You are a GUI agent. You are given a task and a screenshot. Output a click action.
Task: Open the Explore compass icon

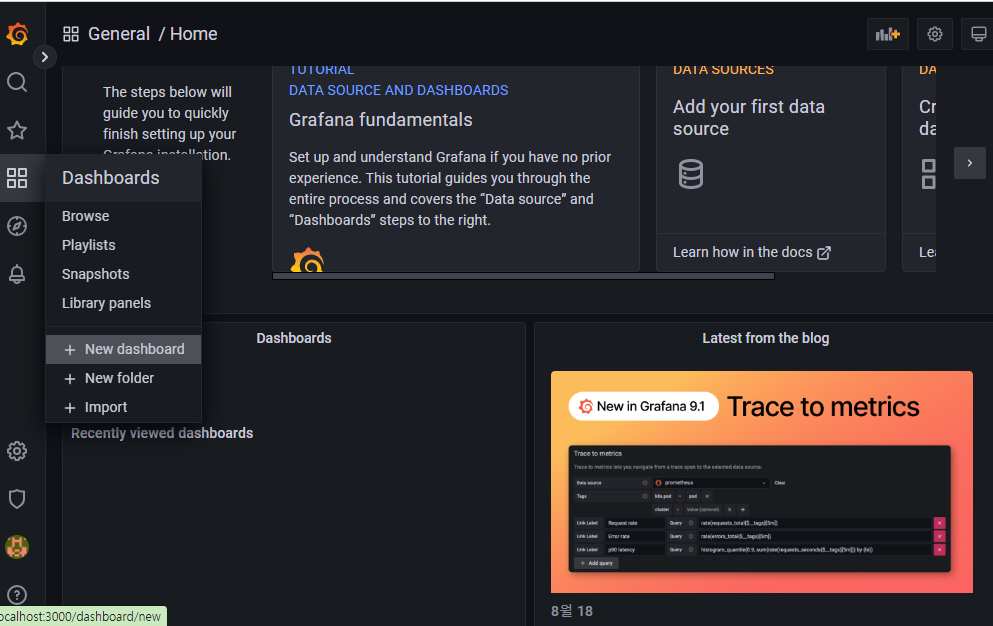tap(17, 226)
